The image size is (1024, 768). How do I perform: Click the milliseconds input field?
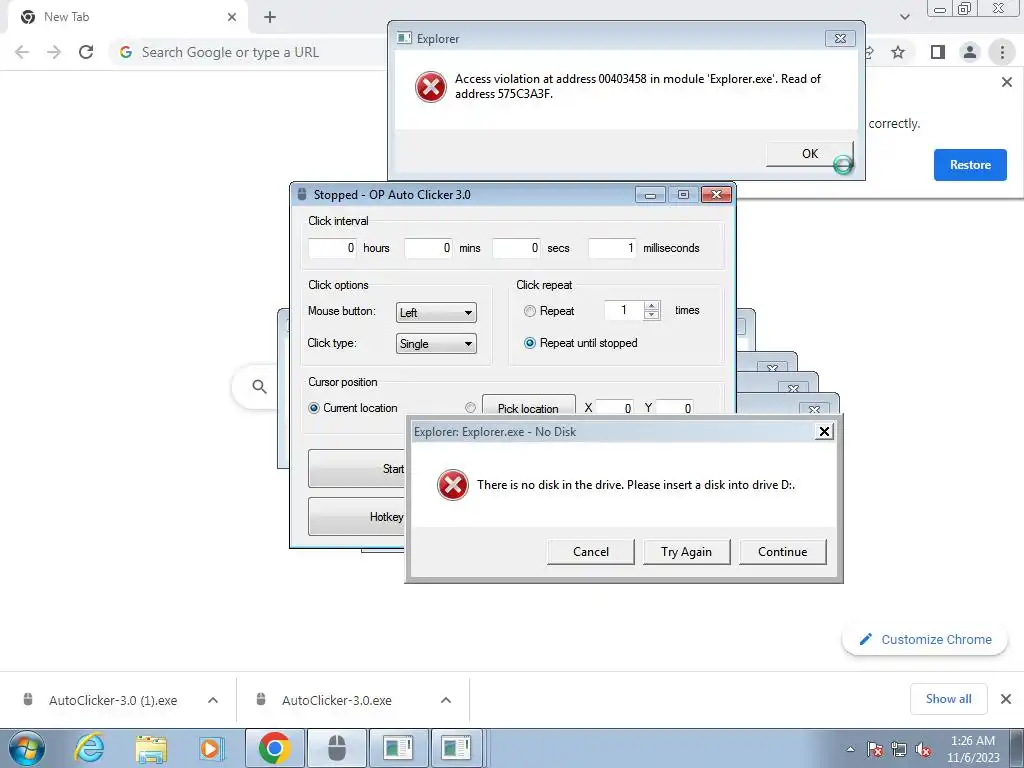(612, 248)
